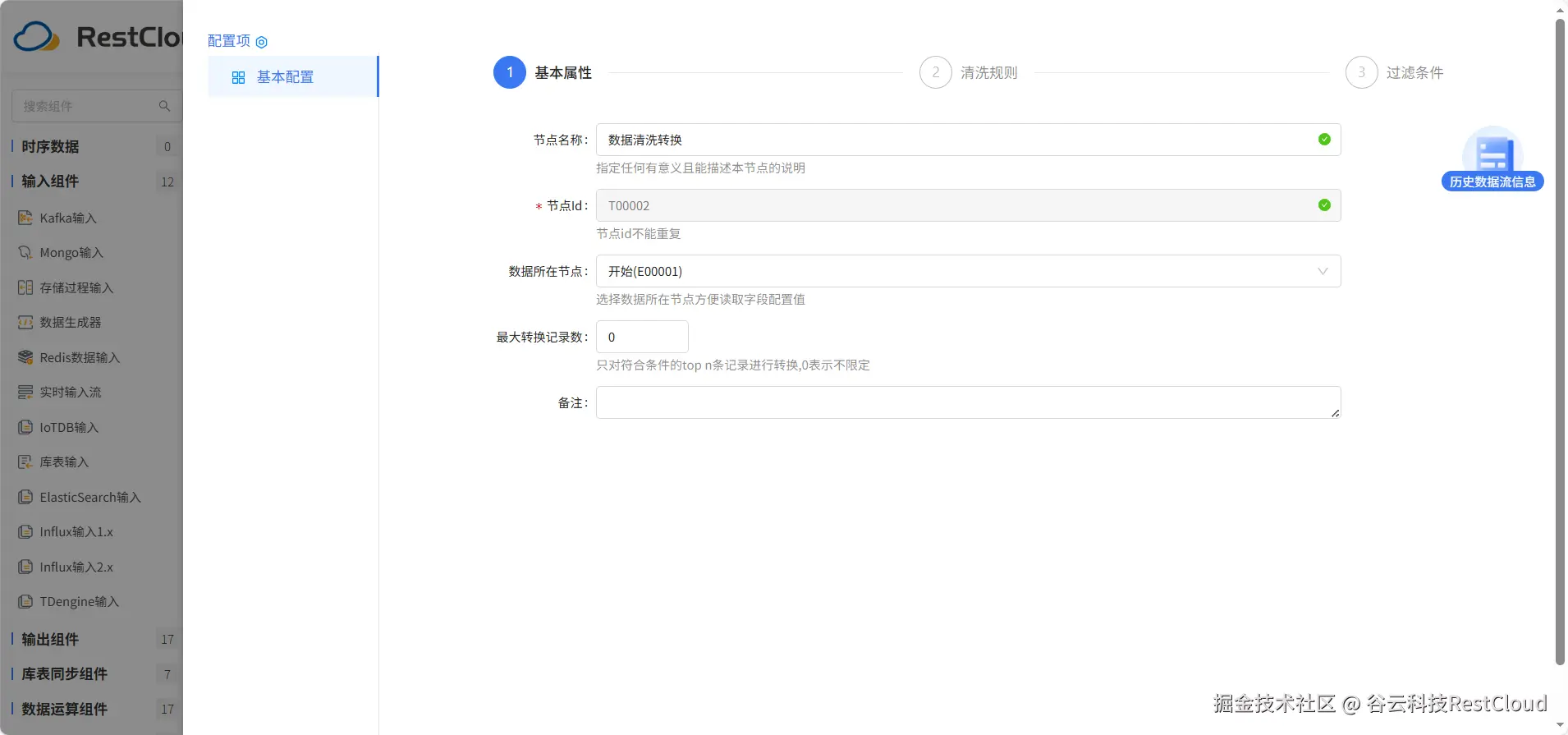Click the TDengine输入 component icon
The image size is (1568, 735).
tap(25, 601)
